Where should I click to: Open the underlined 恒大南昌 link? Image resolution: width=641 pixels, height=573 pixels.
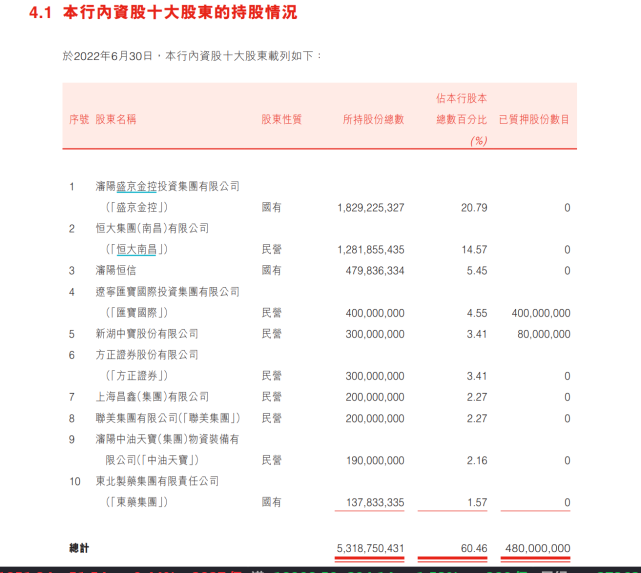(x=137, y=250)
